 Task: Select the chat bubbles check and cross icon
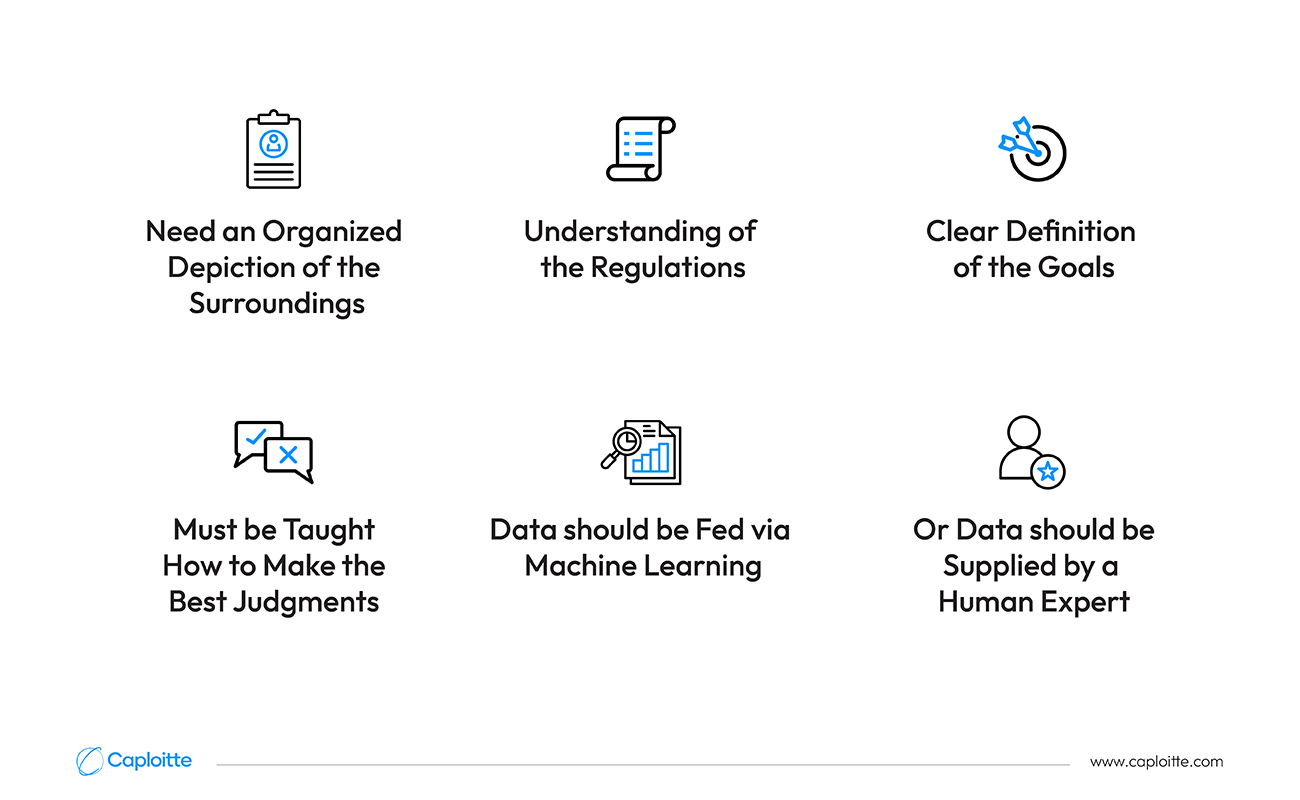click(x=273, y=452)
